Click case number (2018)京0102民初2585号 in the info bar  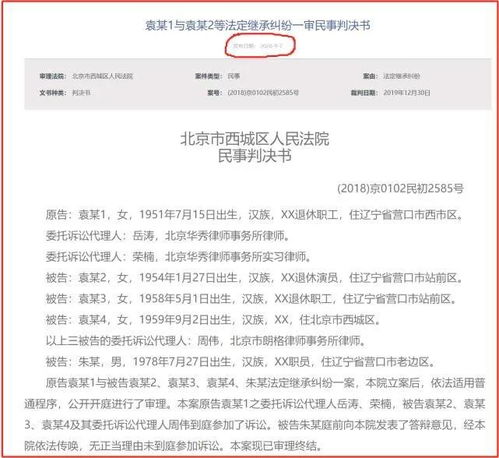[263, 92]
